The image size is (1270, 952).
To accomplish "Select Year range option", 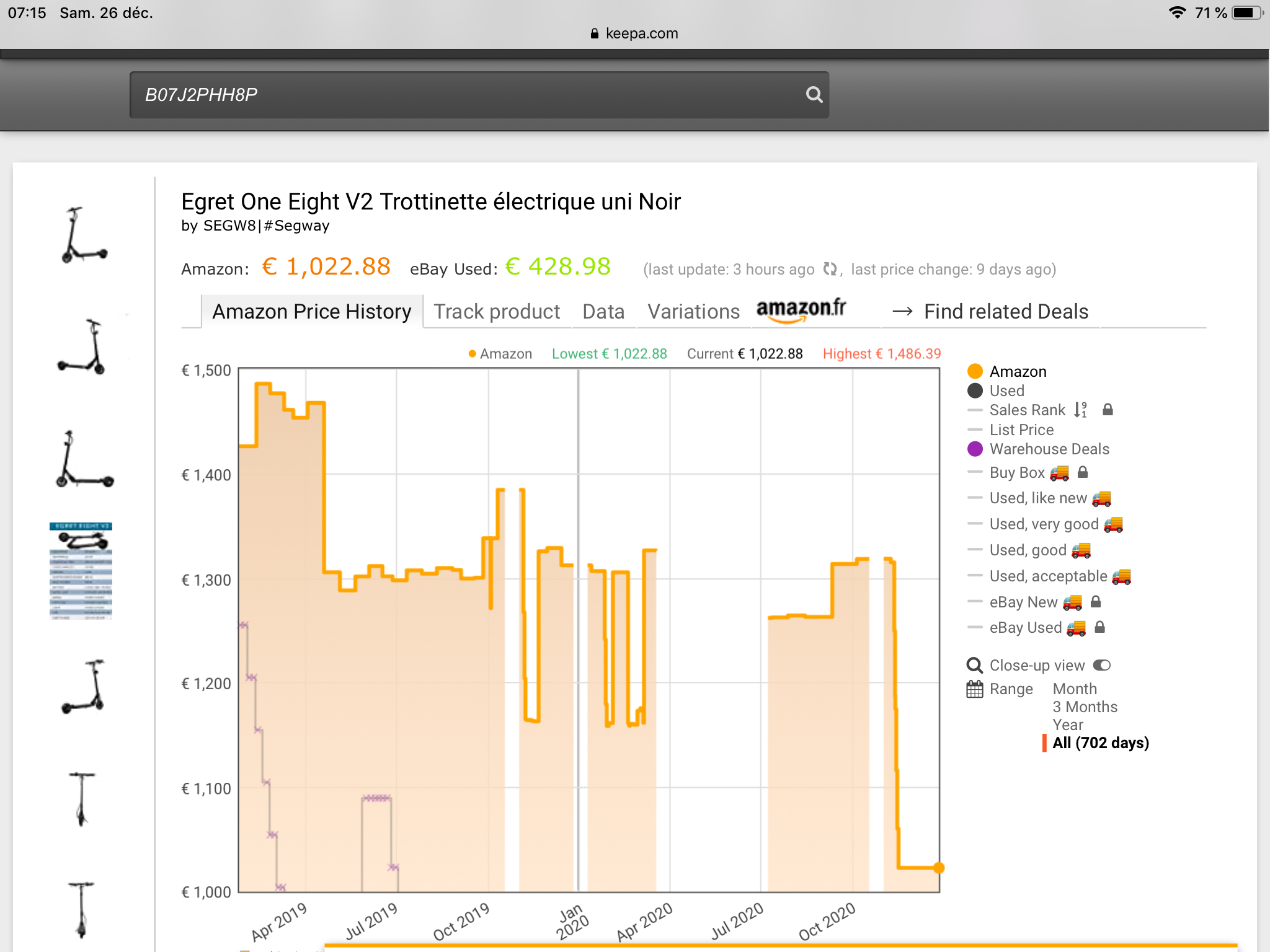I will click(1067, 725).
